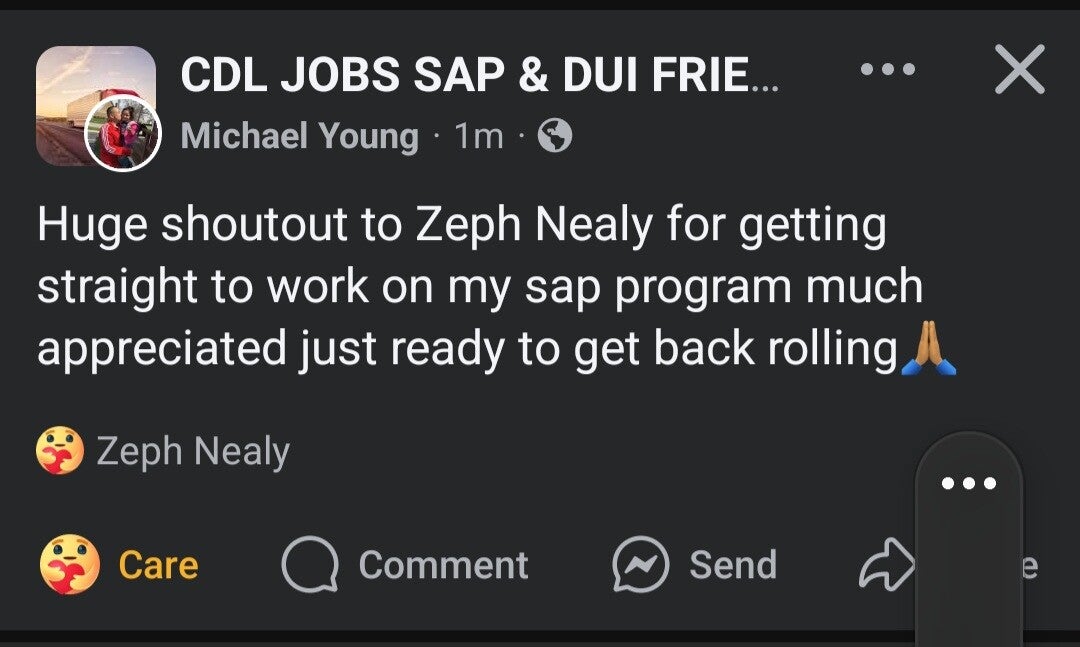Viewport: 1080px width, 647px height.
Task: Click Michael Young's round profile picture
Action: coord(123,135)
